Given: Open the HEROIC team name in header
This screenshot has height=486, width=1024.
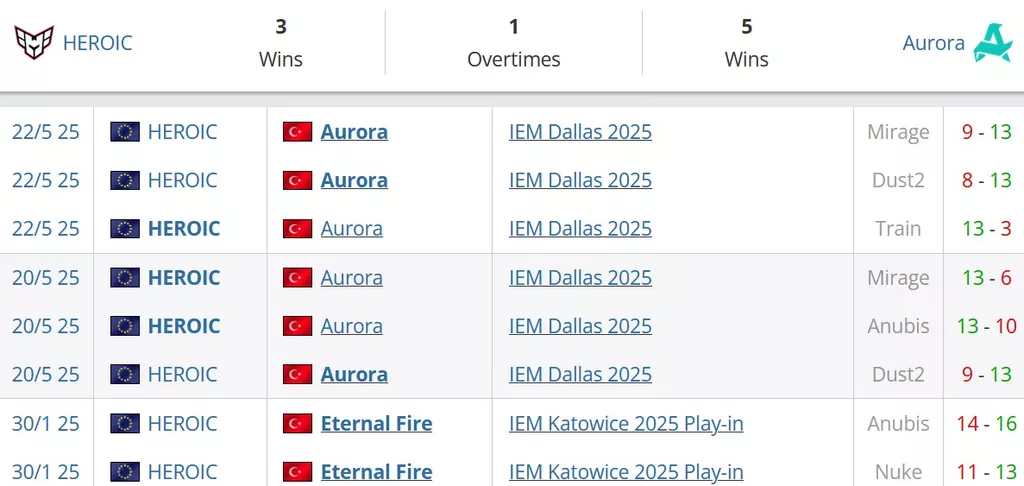Looking at the screenshot, I should pyautogui.click(x=97, y=43).
